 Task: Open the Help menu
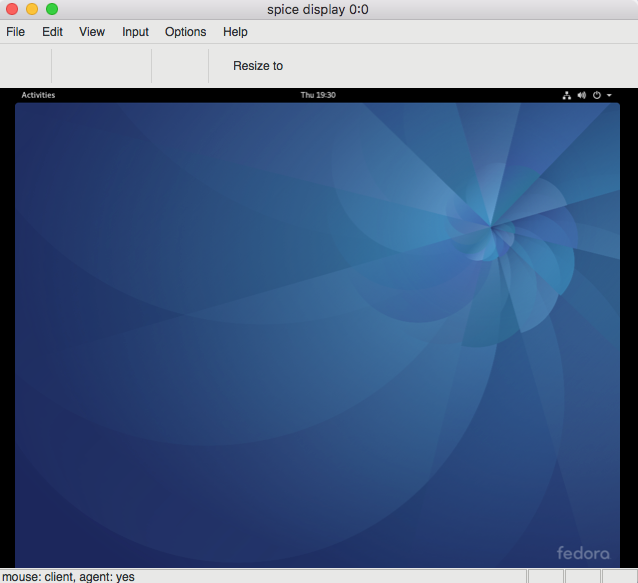click(235, 32)
